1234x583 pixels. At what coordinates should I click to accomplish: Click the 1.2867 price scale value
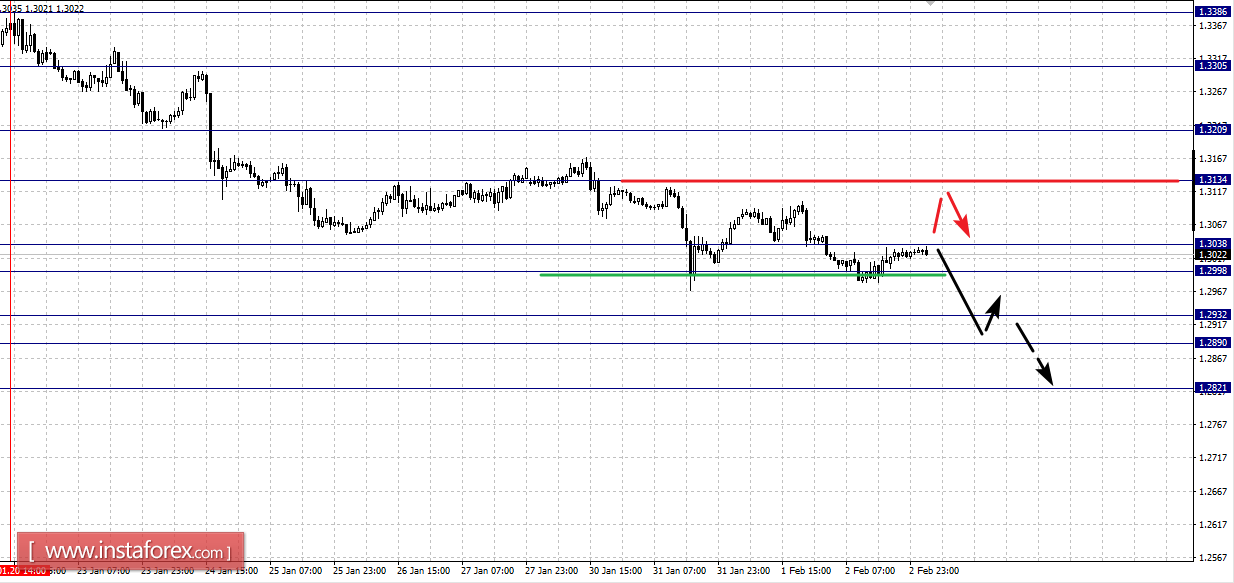[x=1213, y=358]
